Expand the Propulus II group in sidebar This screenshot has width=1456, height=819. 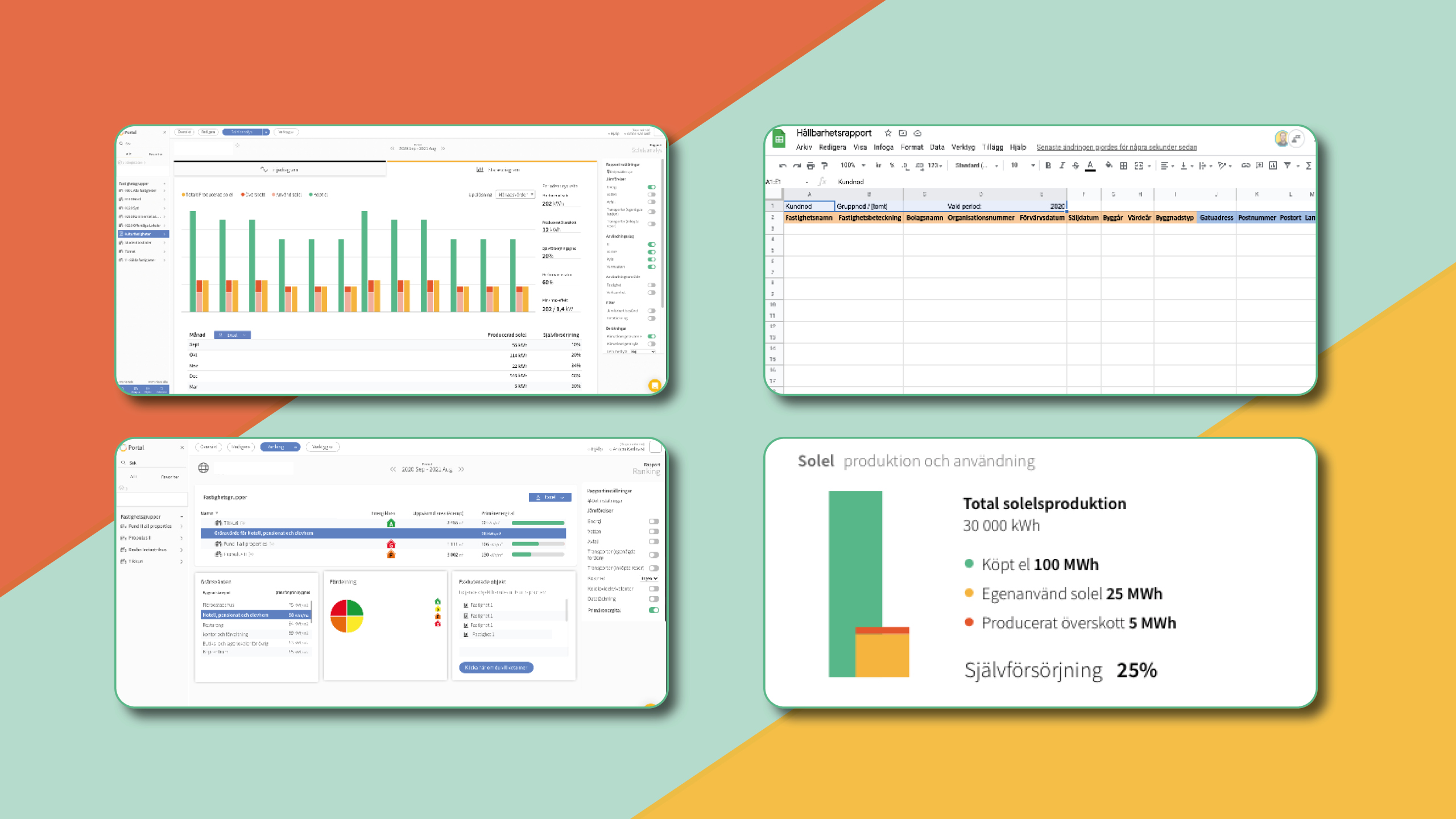tap(181, 538)
